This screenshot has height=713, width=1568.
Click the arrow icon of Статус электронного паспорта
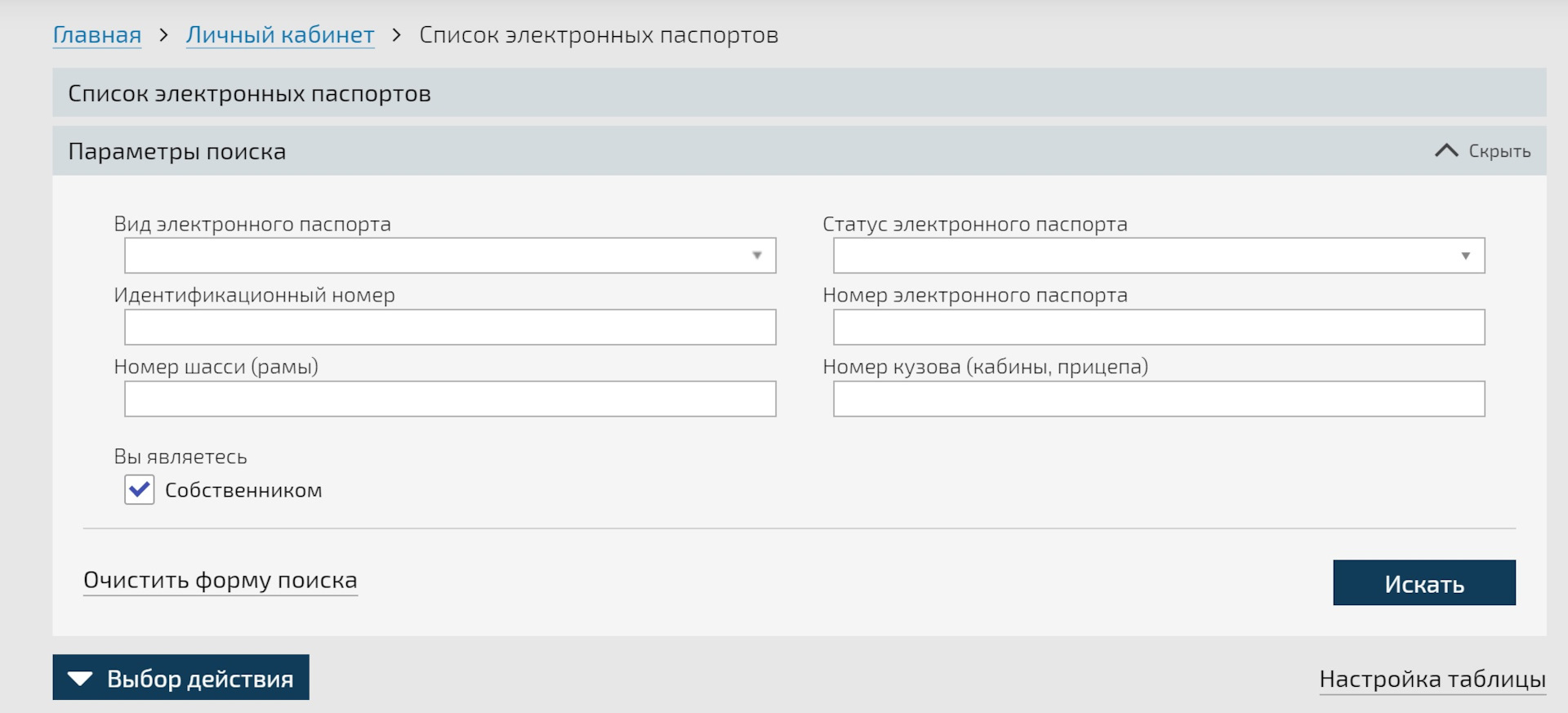(x=1466, y=256)
